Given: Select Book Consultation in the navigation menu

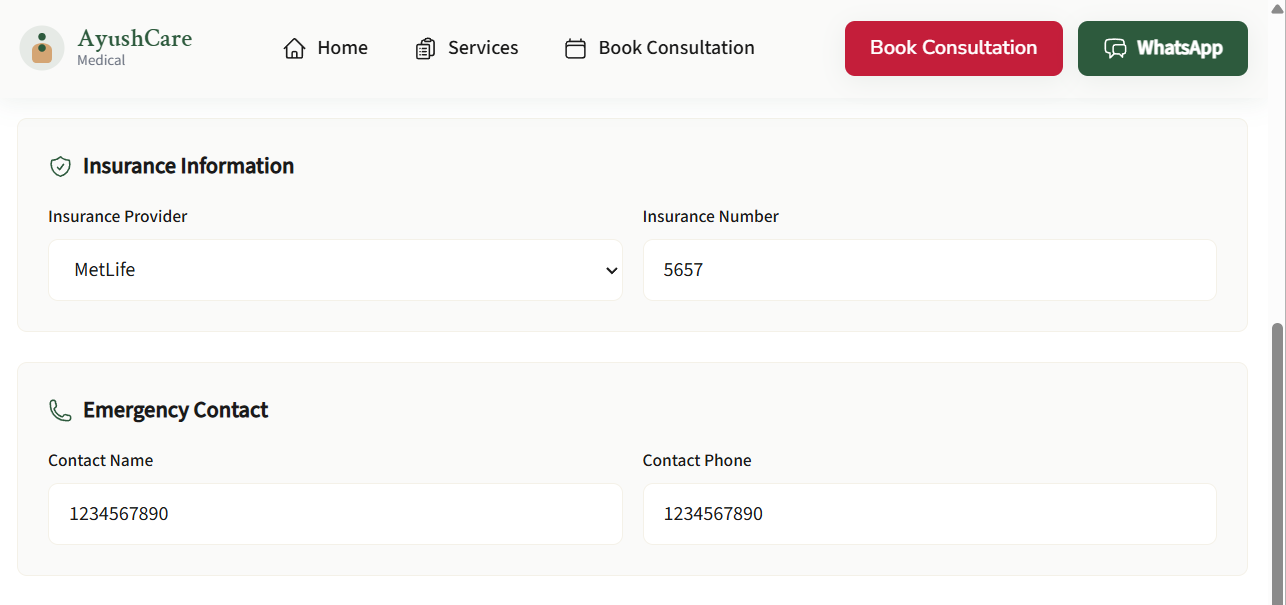Looking at the screenshot, I should (676, 48).
